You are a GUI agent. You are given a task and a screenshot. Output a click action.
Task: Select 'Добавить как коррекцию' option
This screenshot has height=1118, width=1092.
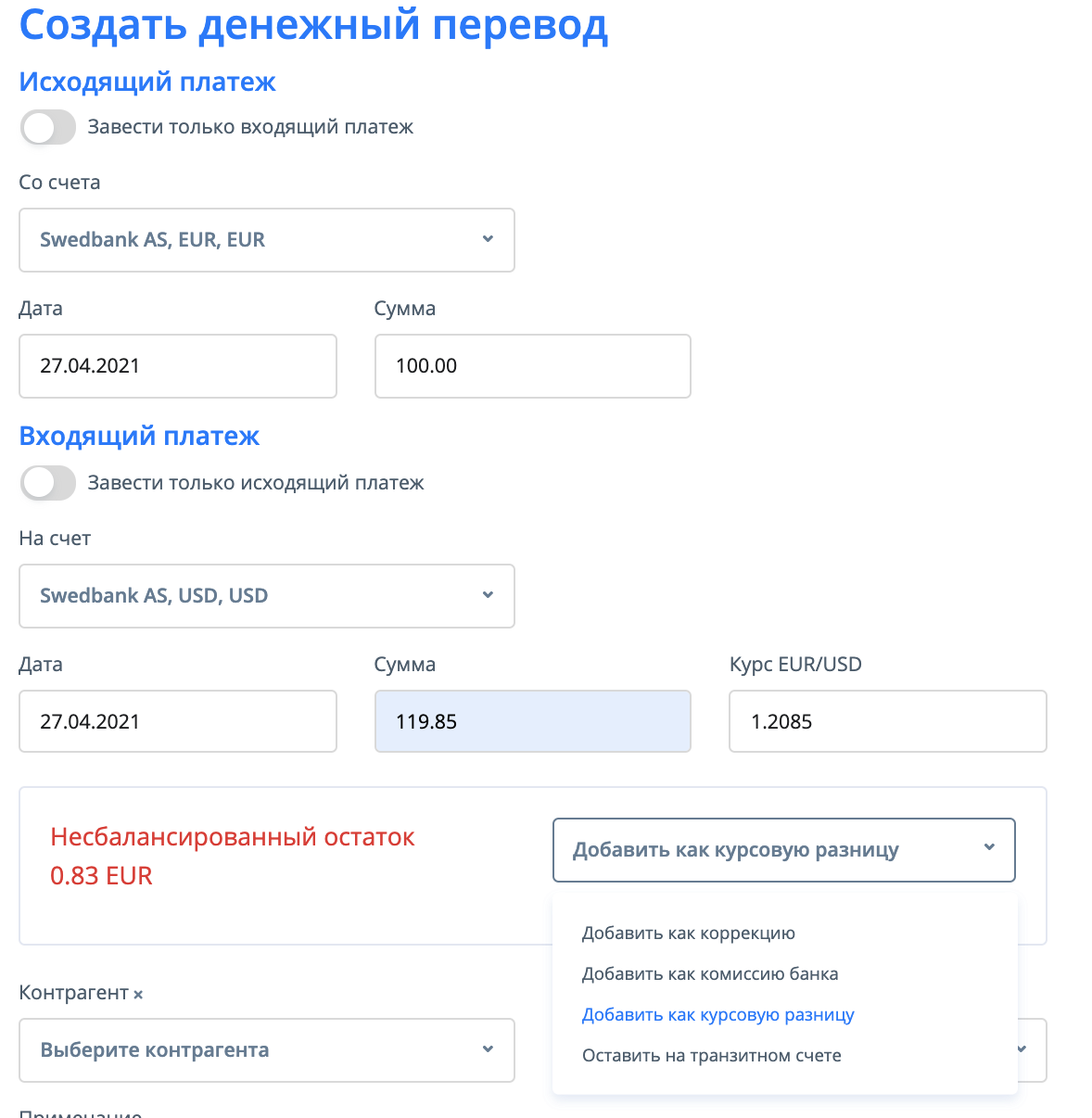689,934
